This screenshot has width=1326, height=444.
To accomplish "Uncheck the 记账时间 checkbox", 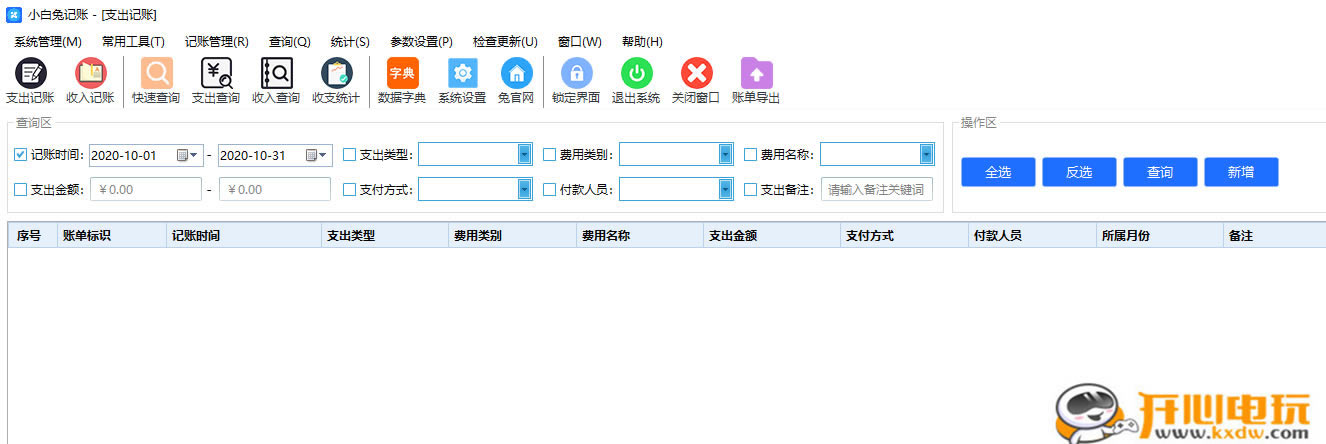I will click(x=21, y=155).
